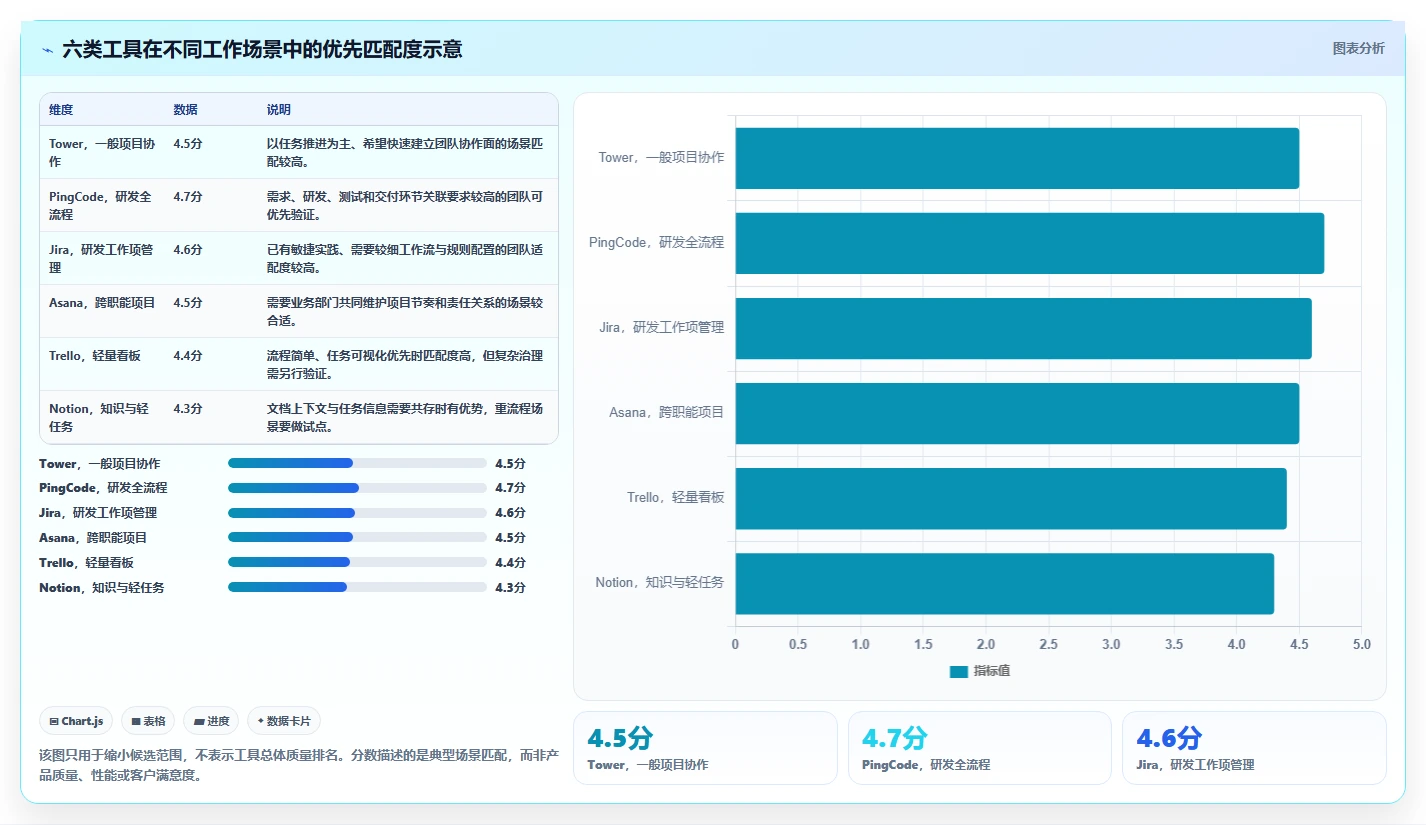The image size is (1426, 825).
Task: Click description starting '需要业务部门共同维护'
Action: pyautogui.click(x=405, y=311)
